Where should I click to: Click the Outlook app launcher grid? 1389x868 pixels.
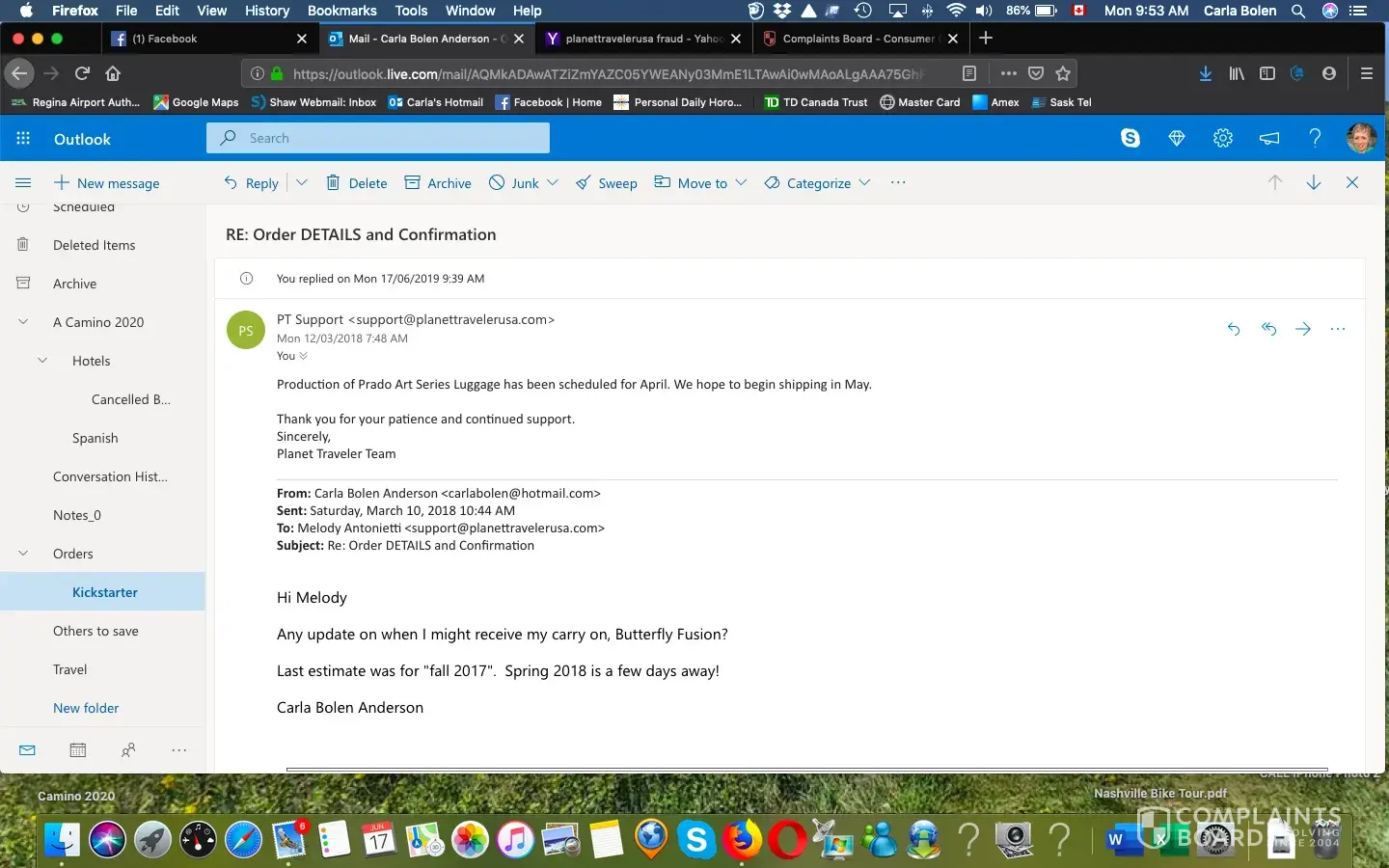[x=23, y=138]
